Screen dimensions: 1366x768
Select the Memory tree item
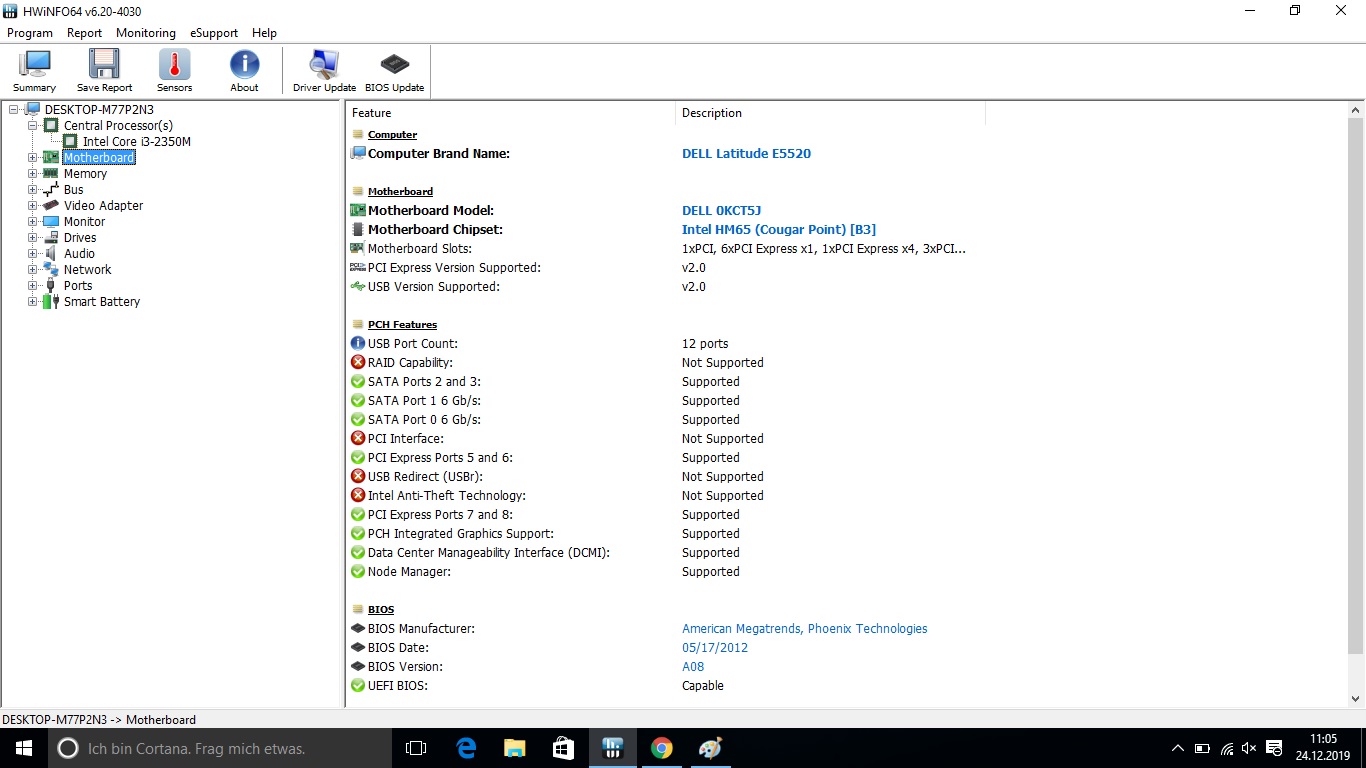pos(85,174)
